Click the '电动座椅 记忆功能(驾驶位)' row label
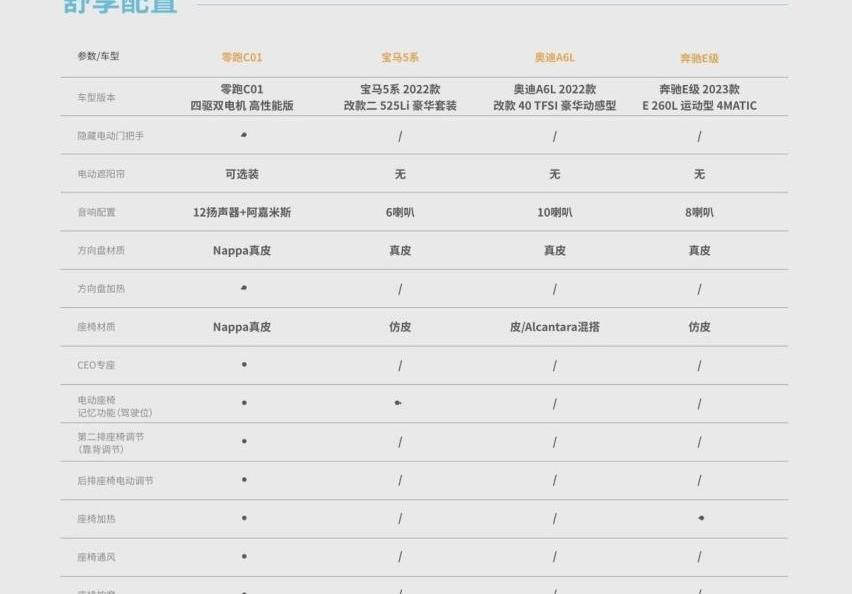 coord(115,407)
